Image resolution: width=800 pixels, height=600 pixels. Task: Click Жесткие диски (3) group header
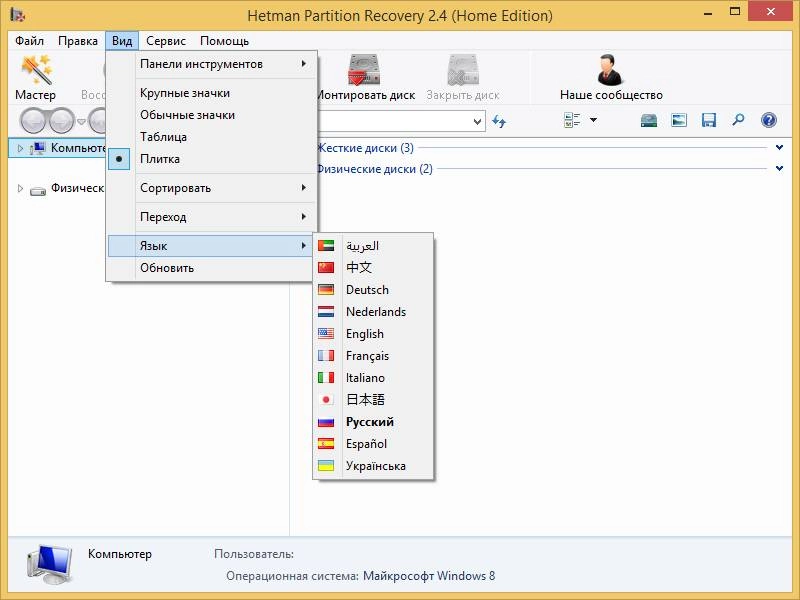tap(365, 148)
